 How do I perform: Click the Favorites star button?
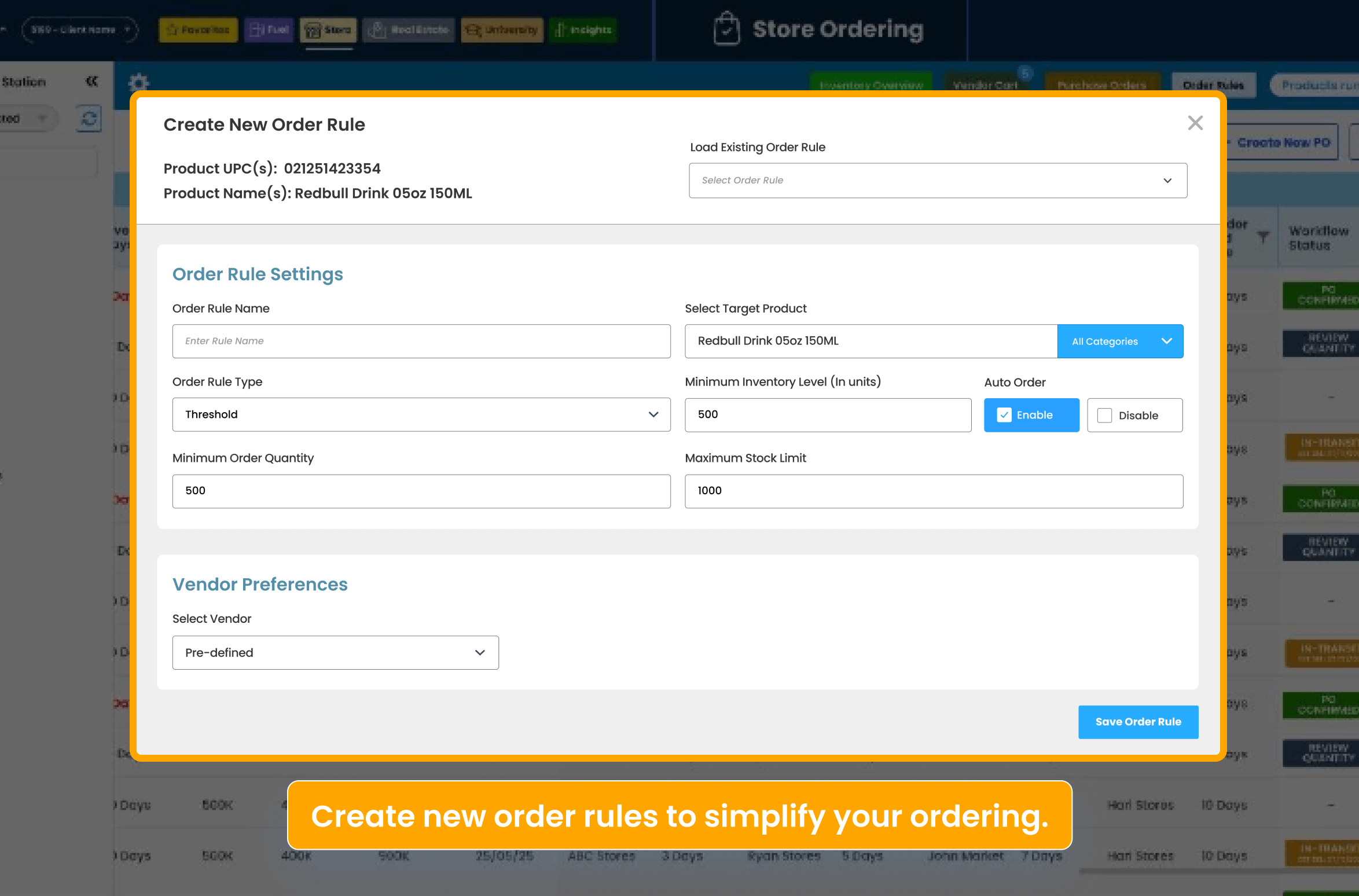click(x=199, y=30)
